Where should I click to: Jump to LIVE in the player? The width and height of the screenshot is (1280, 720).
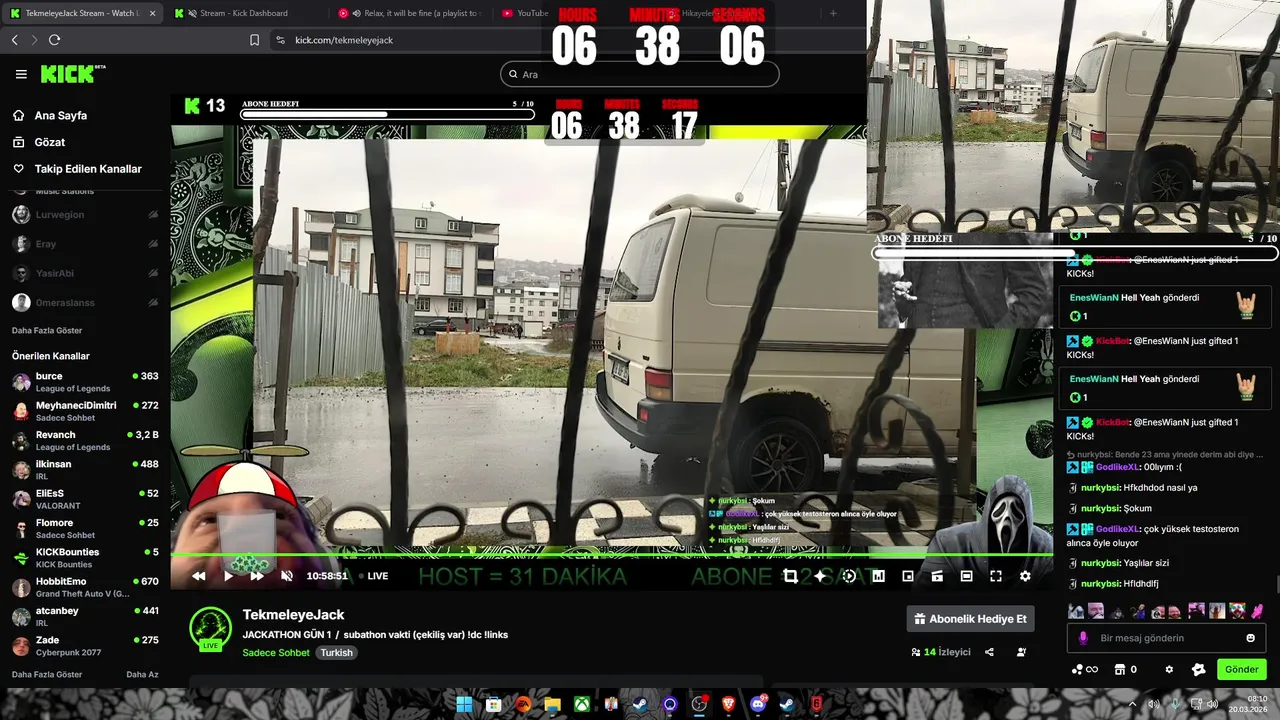[373, 576]
